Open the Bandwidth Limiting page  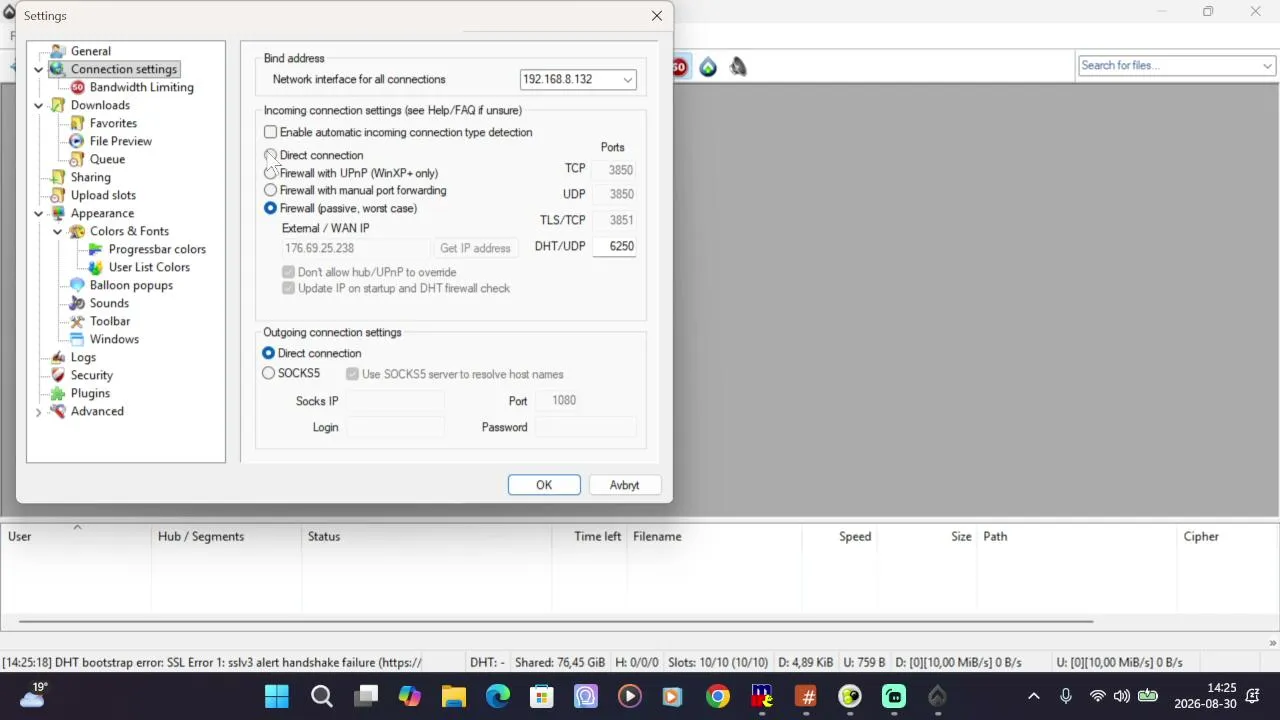coord(141,87)
